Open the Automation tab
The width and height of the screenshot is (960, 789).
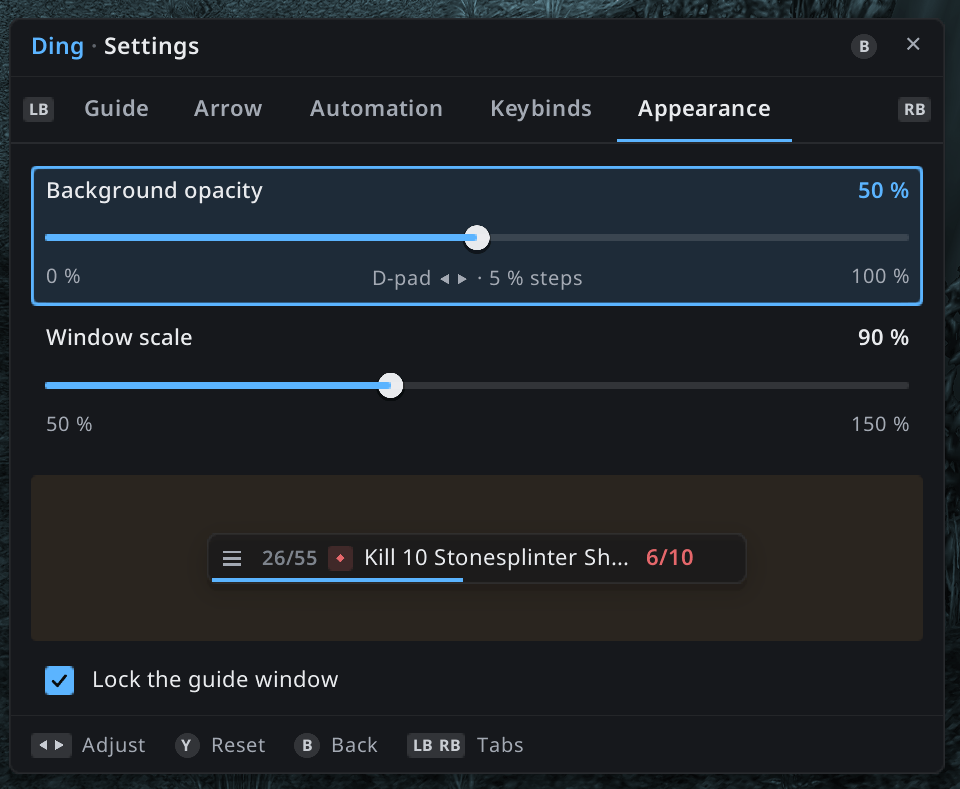point(376,108)
